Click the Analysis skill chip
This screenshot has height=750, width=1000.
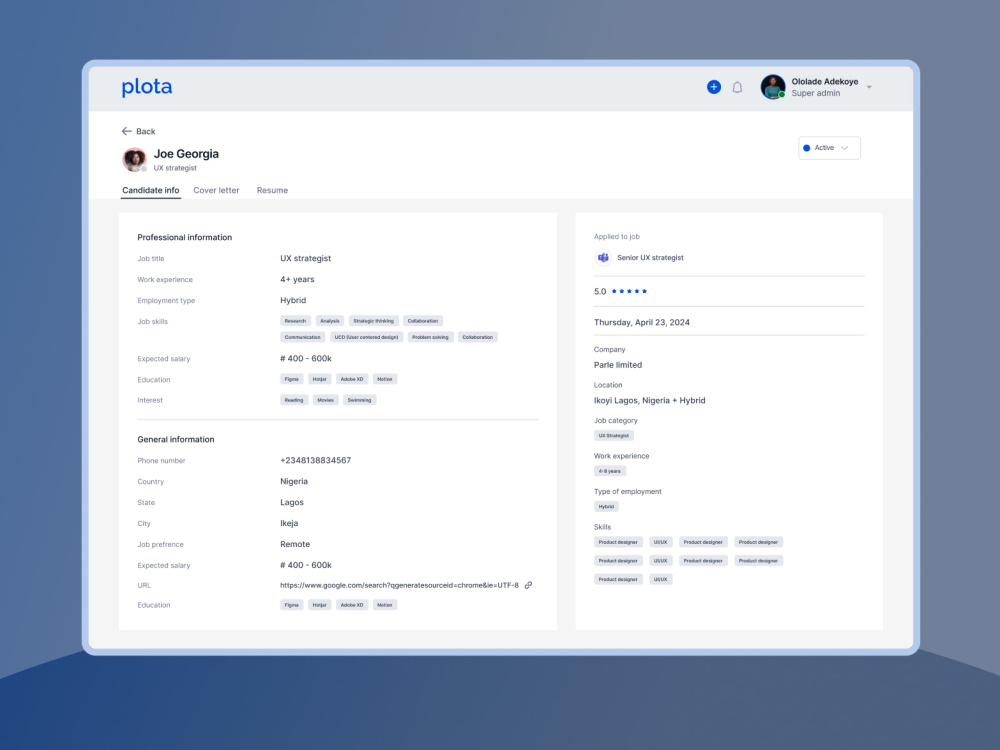point(330,321)
